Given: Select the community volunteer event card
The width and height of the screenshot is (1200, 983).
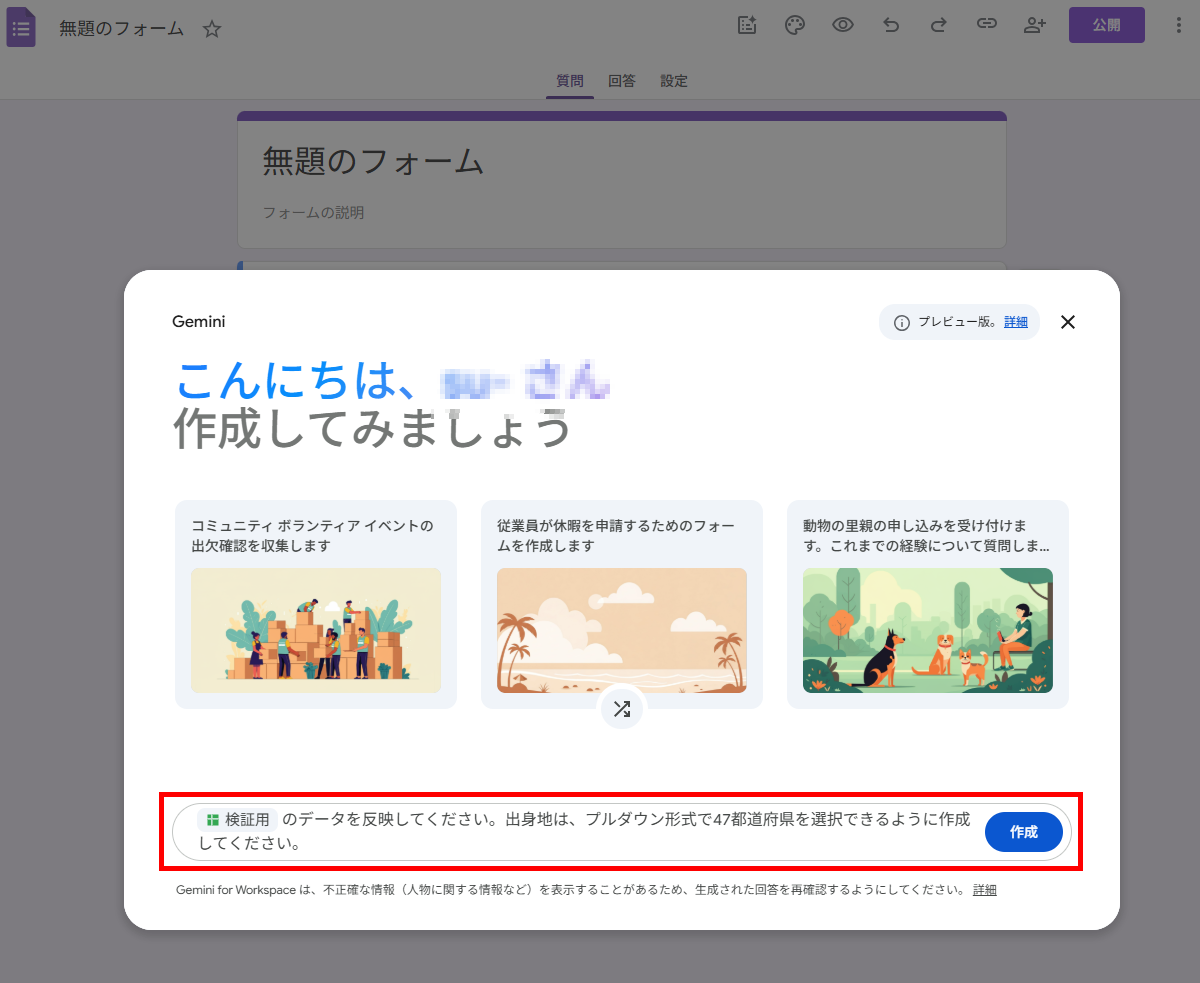Looking at the screenshot, I should click(316, 604).
